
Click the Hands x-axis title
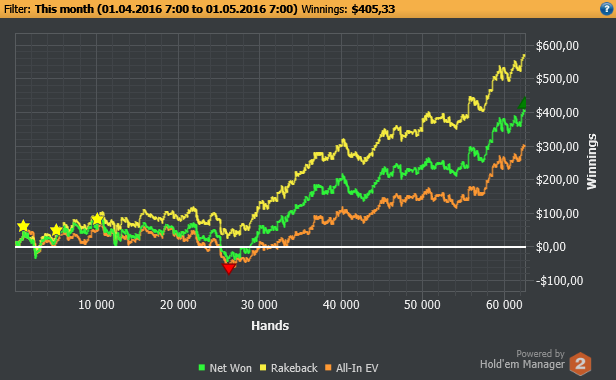point(270,325)
